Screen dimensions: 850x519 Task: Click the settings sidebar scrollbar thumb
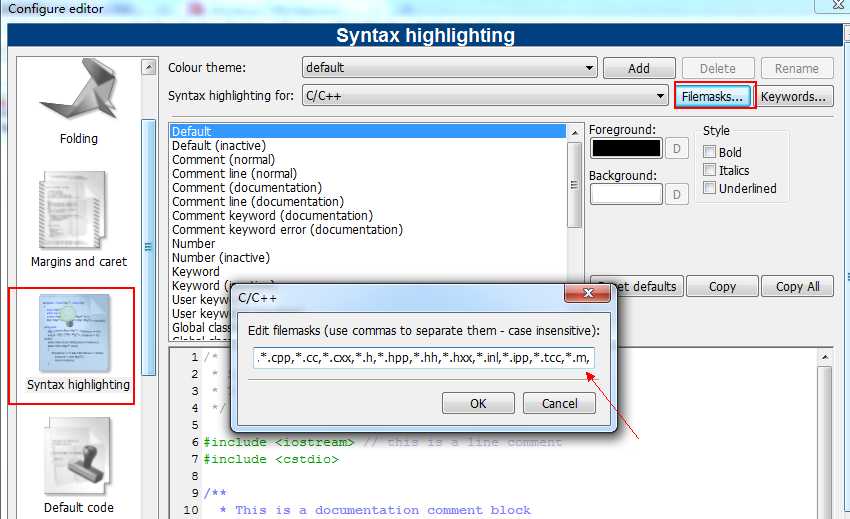pyautogui.click(x=149, y=247)
